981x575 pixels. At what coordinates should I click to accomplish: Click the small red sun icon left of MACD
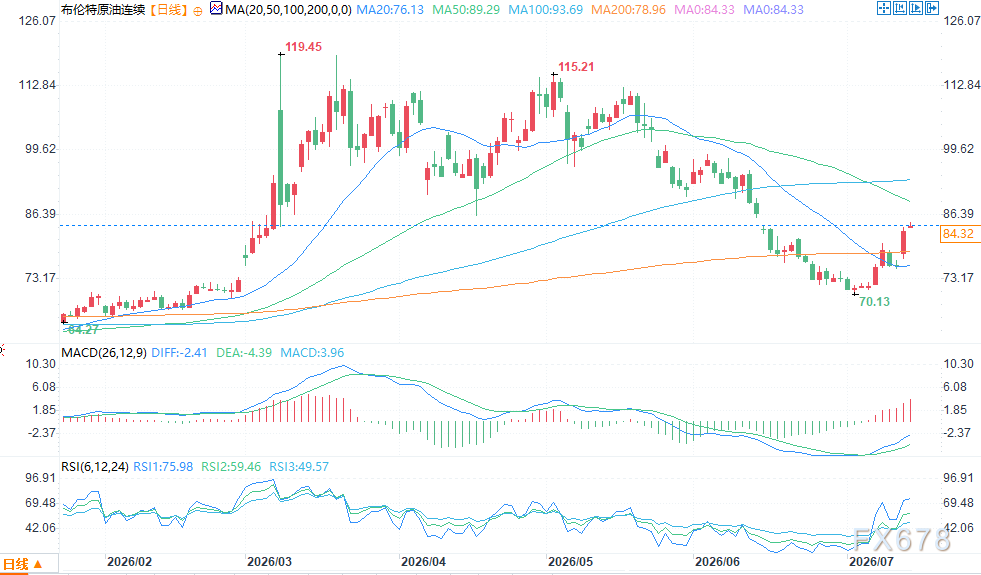[x=2, y=350]
